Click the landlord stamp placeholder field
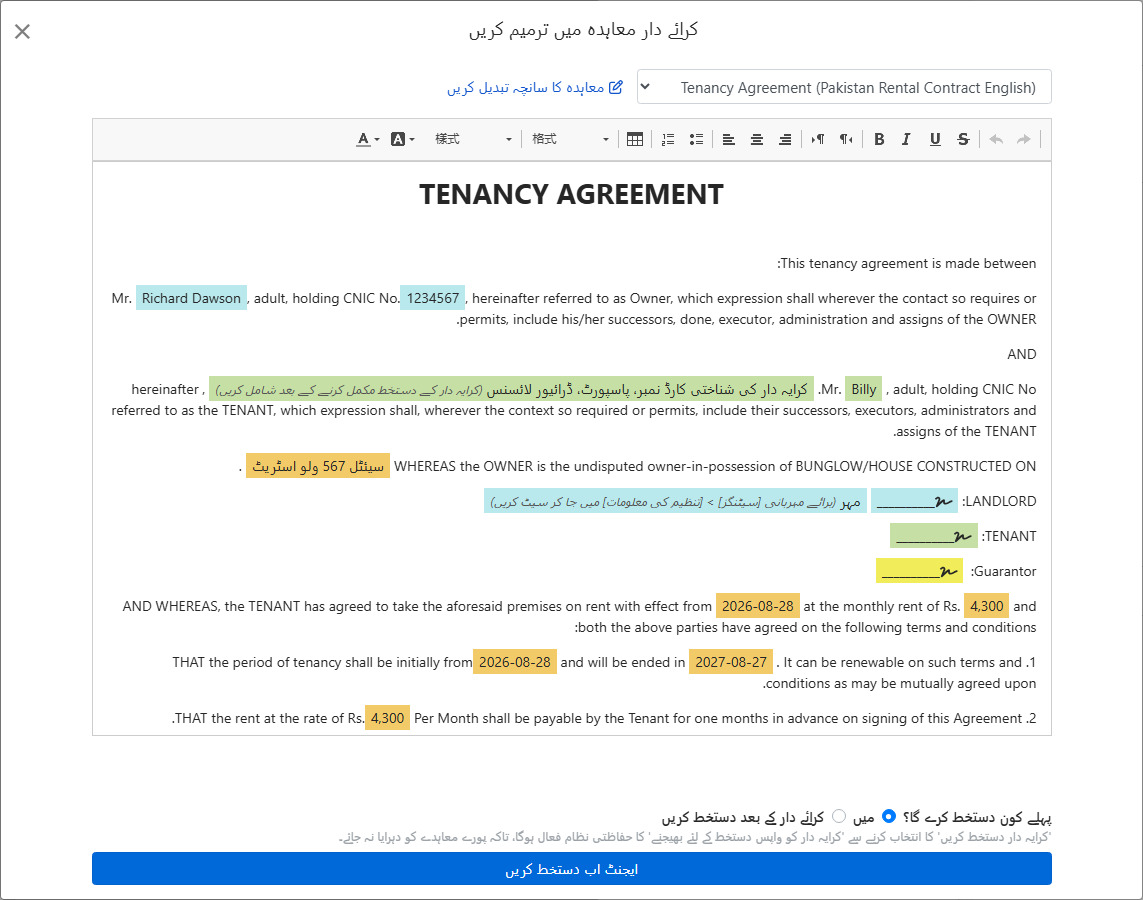1143x900 pixels. (x=675, y=501)
